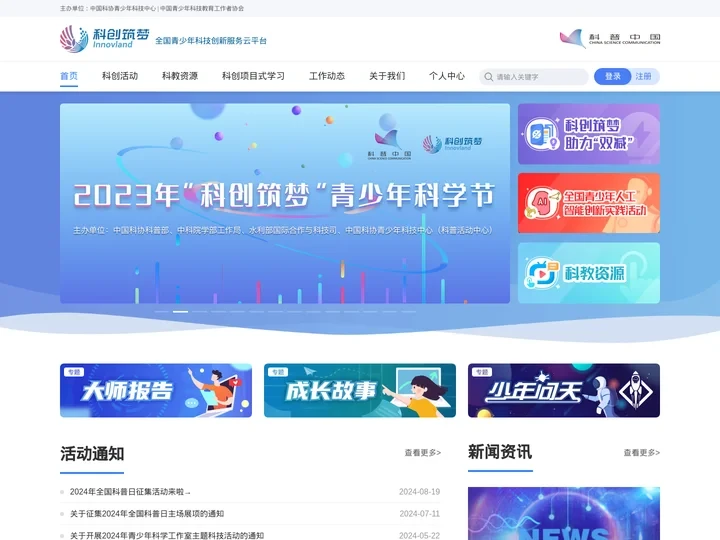
Task: Open the 关于我们 menu
Action: pyautogui.click(x=387, y=76)
